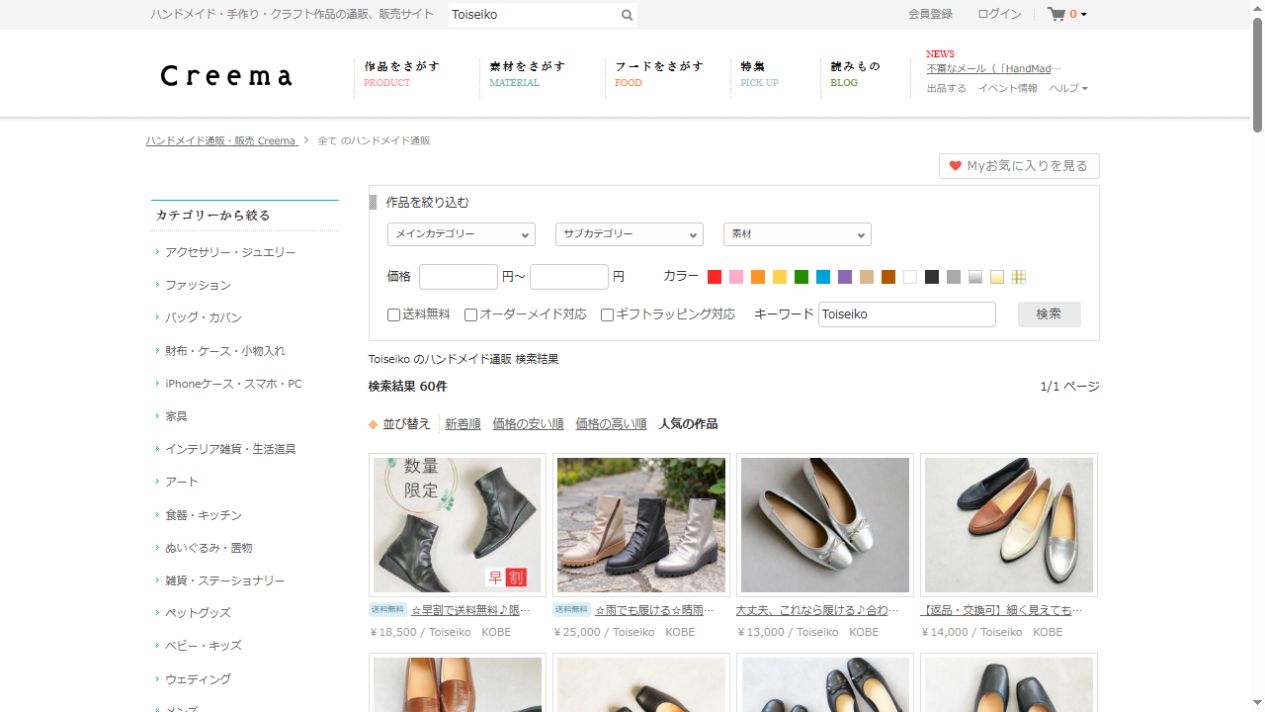This screenshot has width=1265, height=712.
Task: Click breadcrumb ハンドメイド通販・販売 Creema
Action: [221, 141]
